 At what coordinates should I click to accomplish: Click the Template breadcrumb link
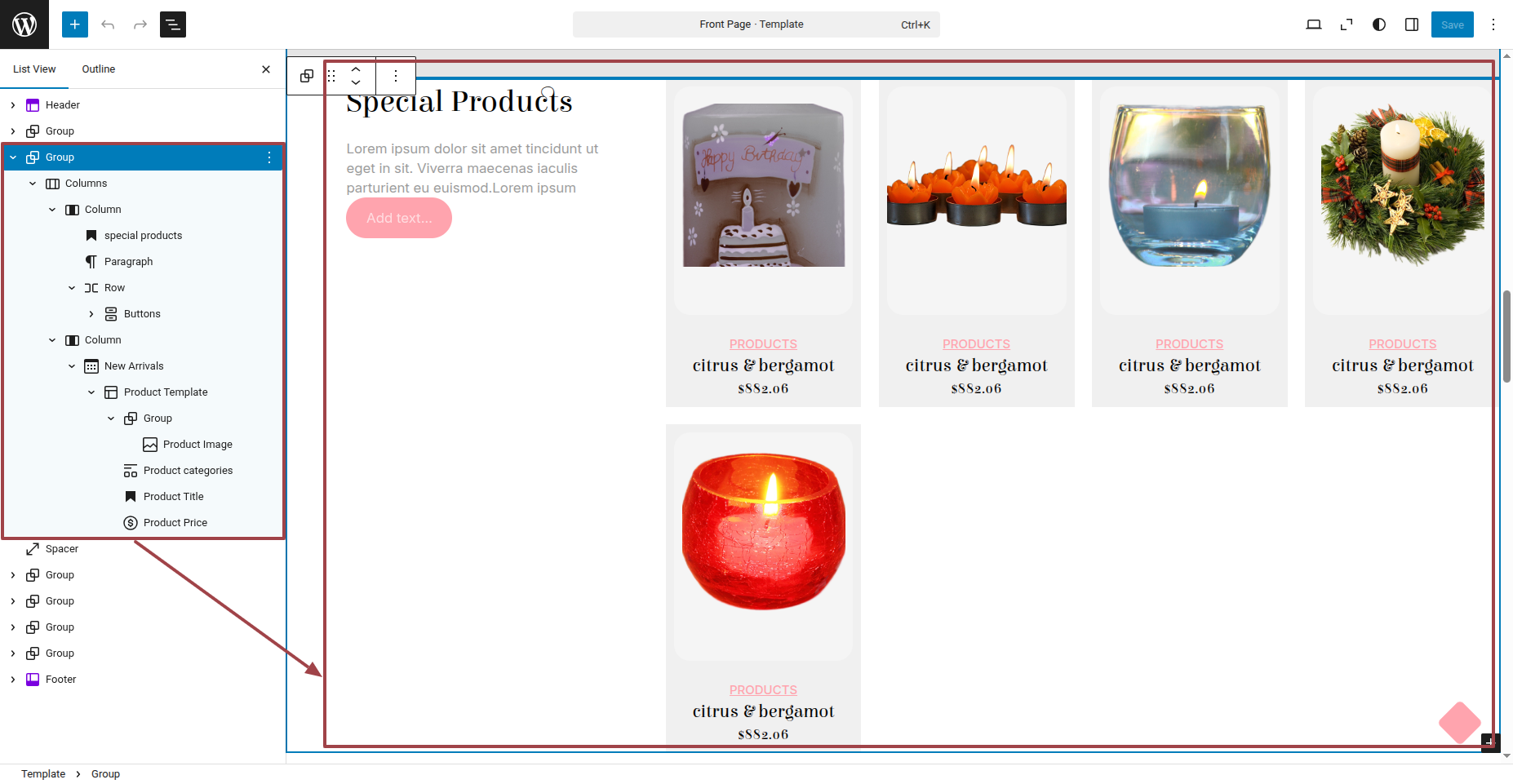pyautogui.click(x=43, y=774)
